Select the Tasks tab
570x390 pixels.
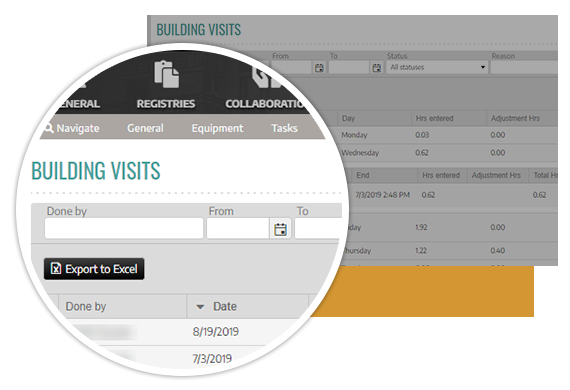[x=284, y=128]
